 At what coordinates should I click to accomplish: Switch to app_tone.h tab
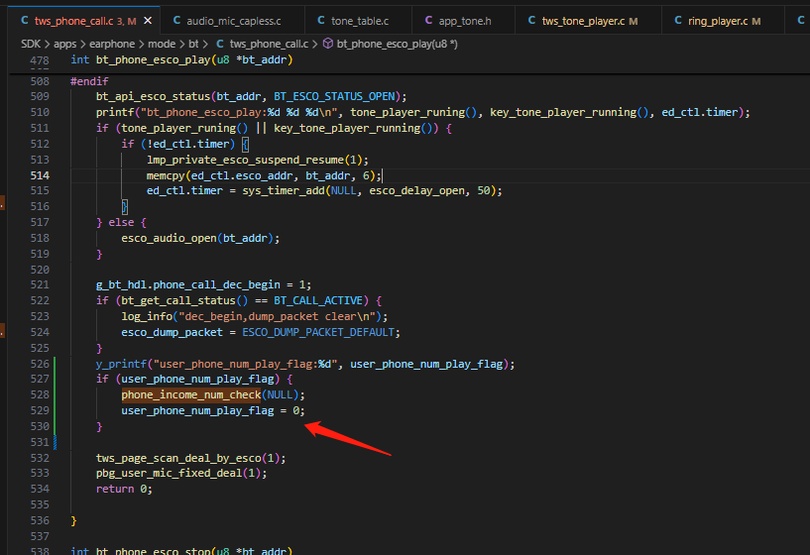[458, 21]
